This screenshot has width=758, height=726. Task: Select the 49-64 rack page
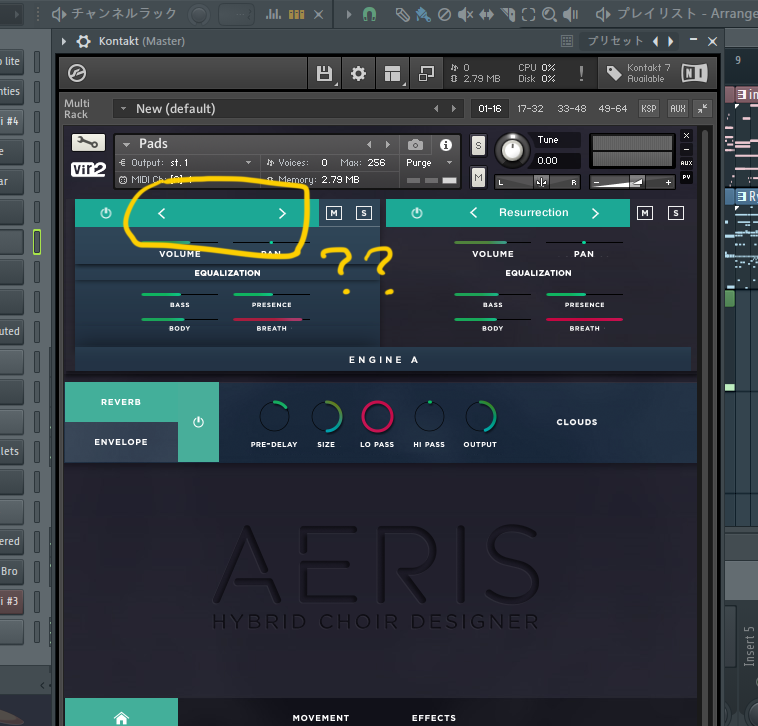coord(612,109)
